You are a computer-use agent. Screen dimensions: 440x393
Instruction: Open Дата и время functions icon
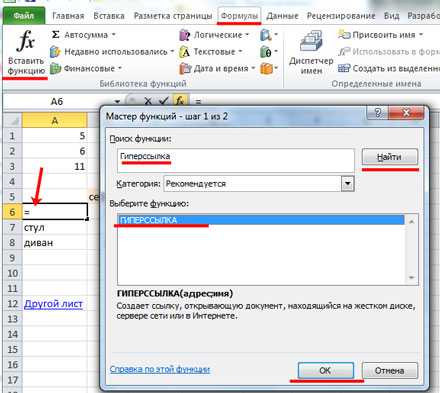pos(185,69)
